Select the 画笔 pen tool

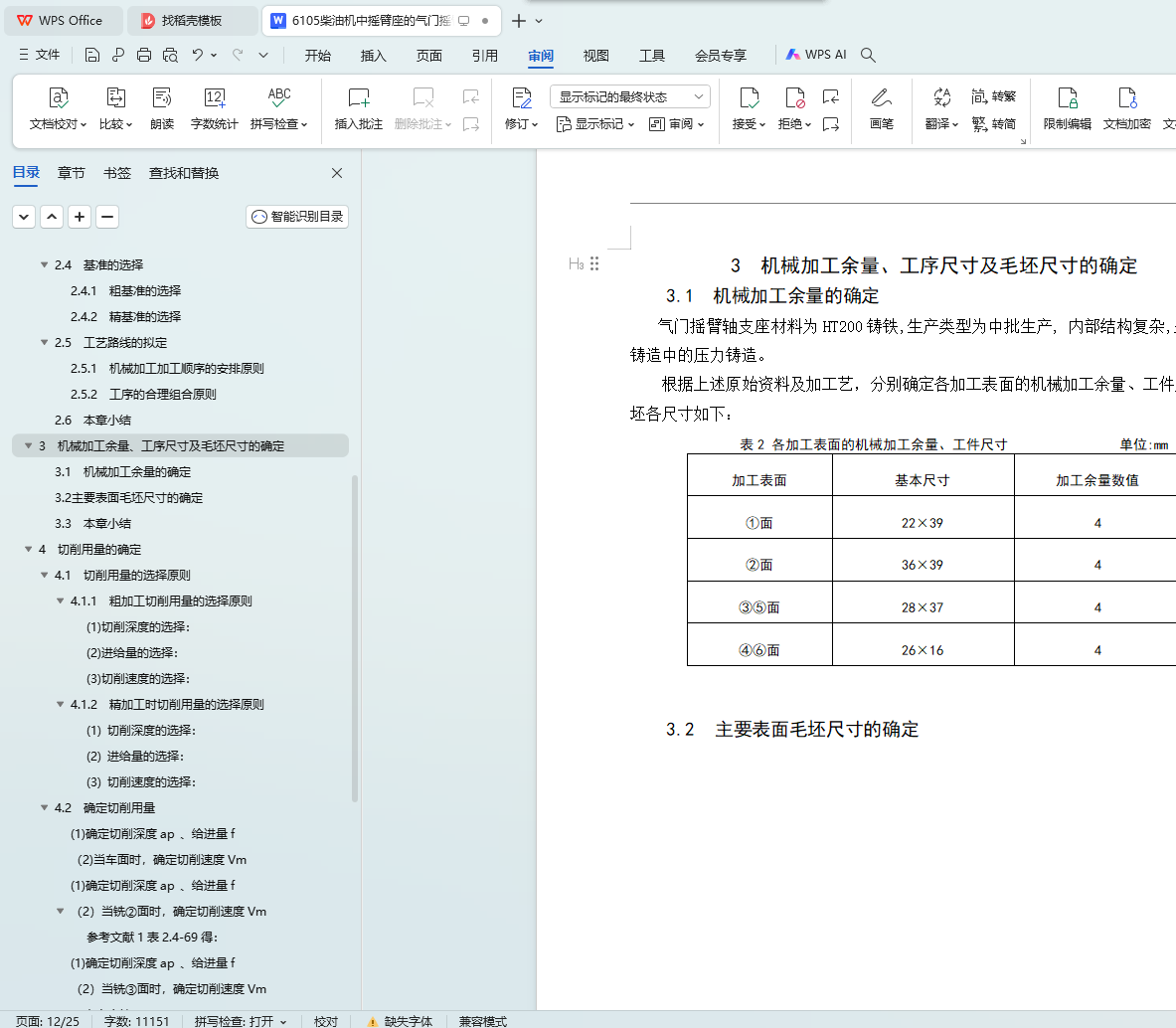click(x=881, y=108)
